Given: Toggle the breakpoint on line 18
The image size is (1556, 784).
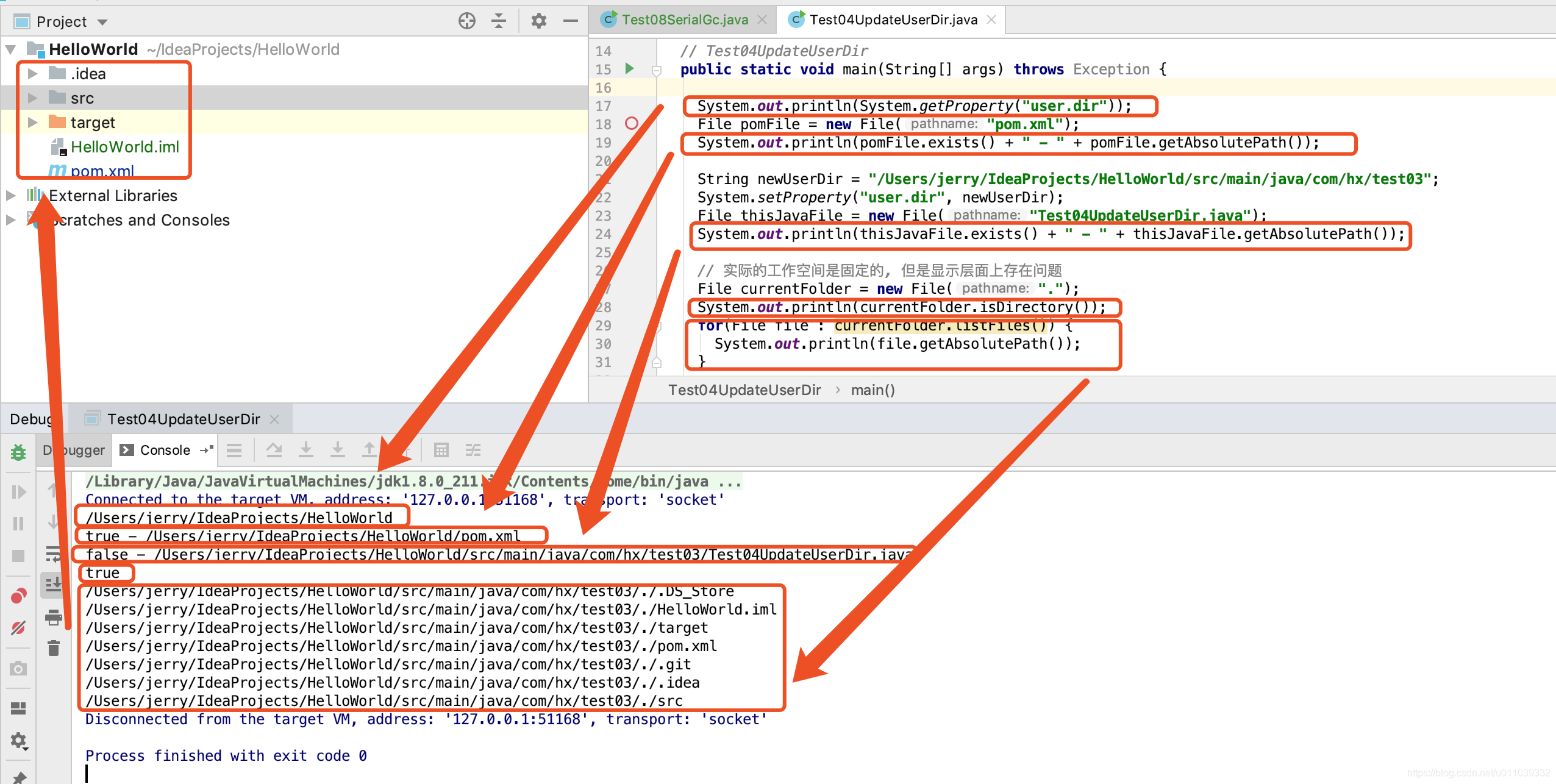Looking at the screenshot, I should pos(633,123).
